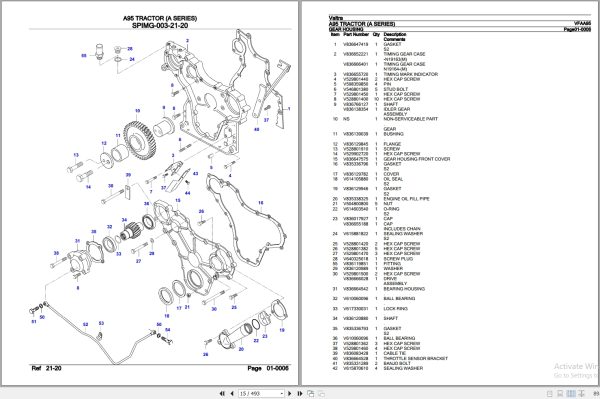This screenshot has width=600, height=399.
Task: Click the NON-SERVICEABLE PART description
Action: click(411, 119)
